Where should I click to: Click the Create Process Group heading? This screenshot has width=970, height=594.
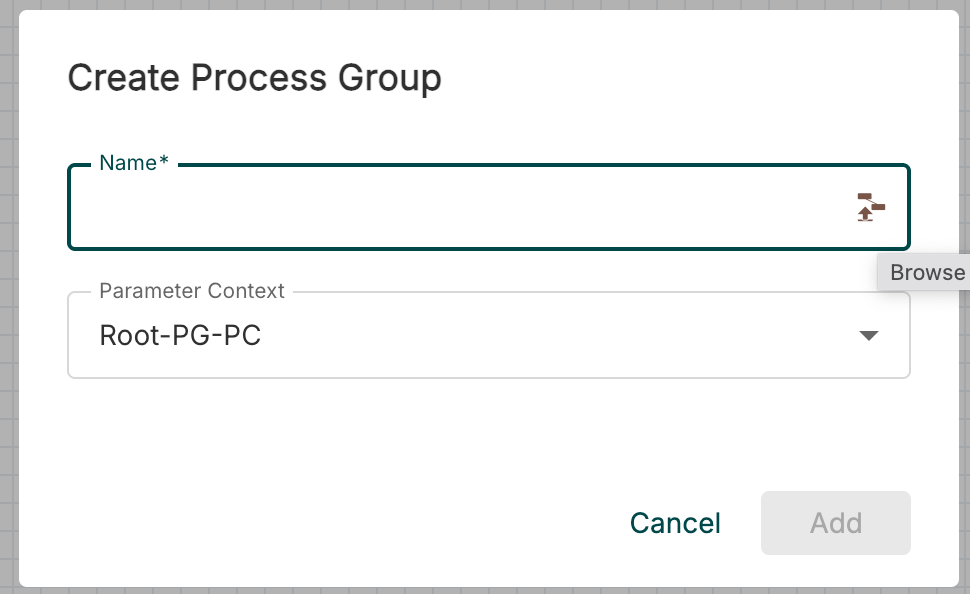coord(254,78)
